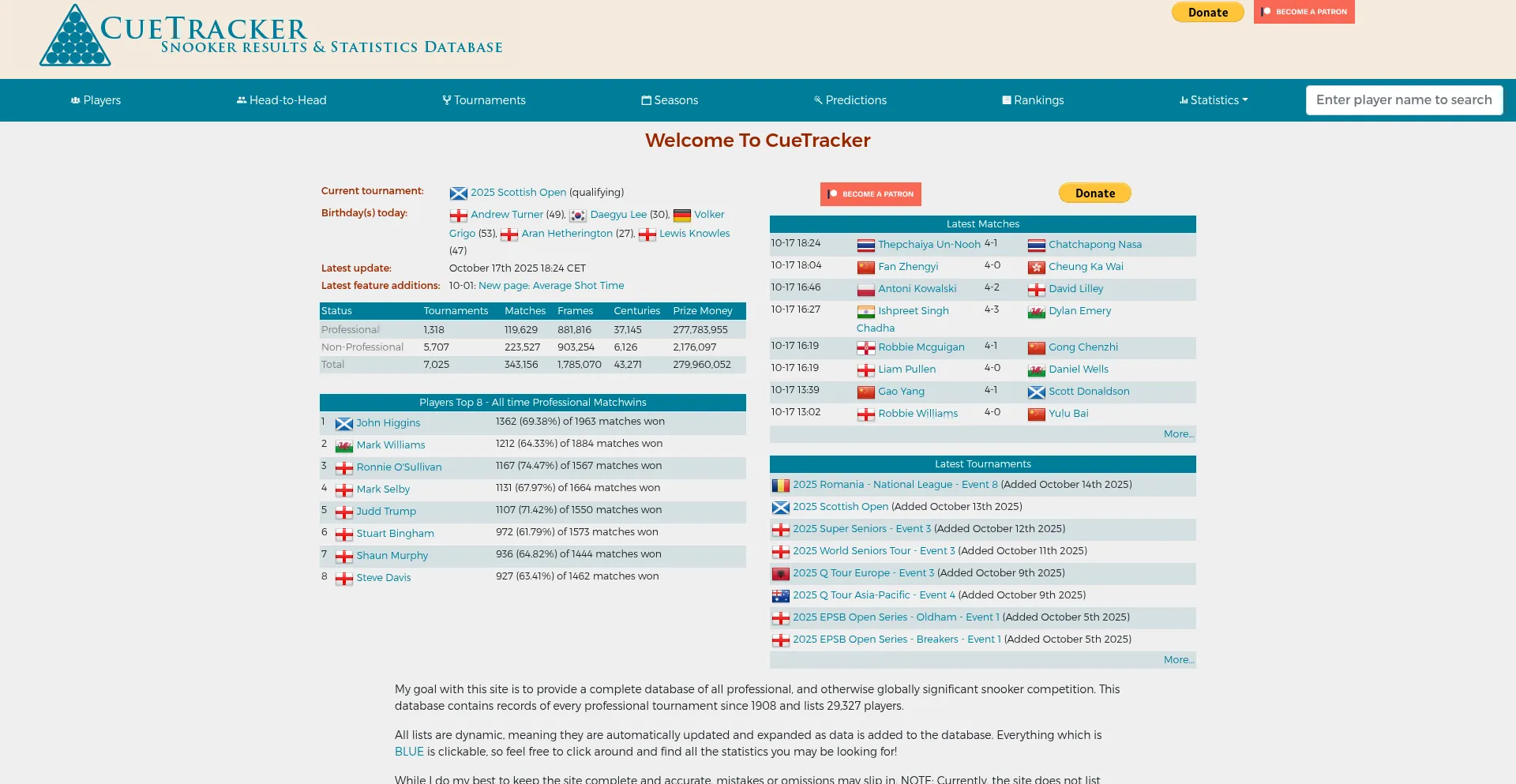
Task: Click the CueTracker triangle logo
Action: 75,36
